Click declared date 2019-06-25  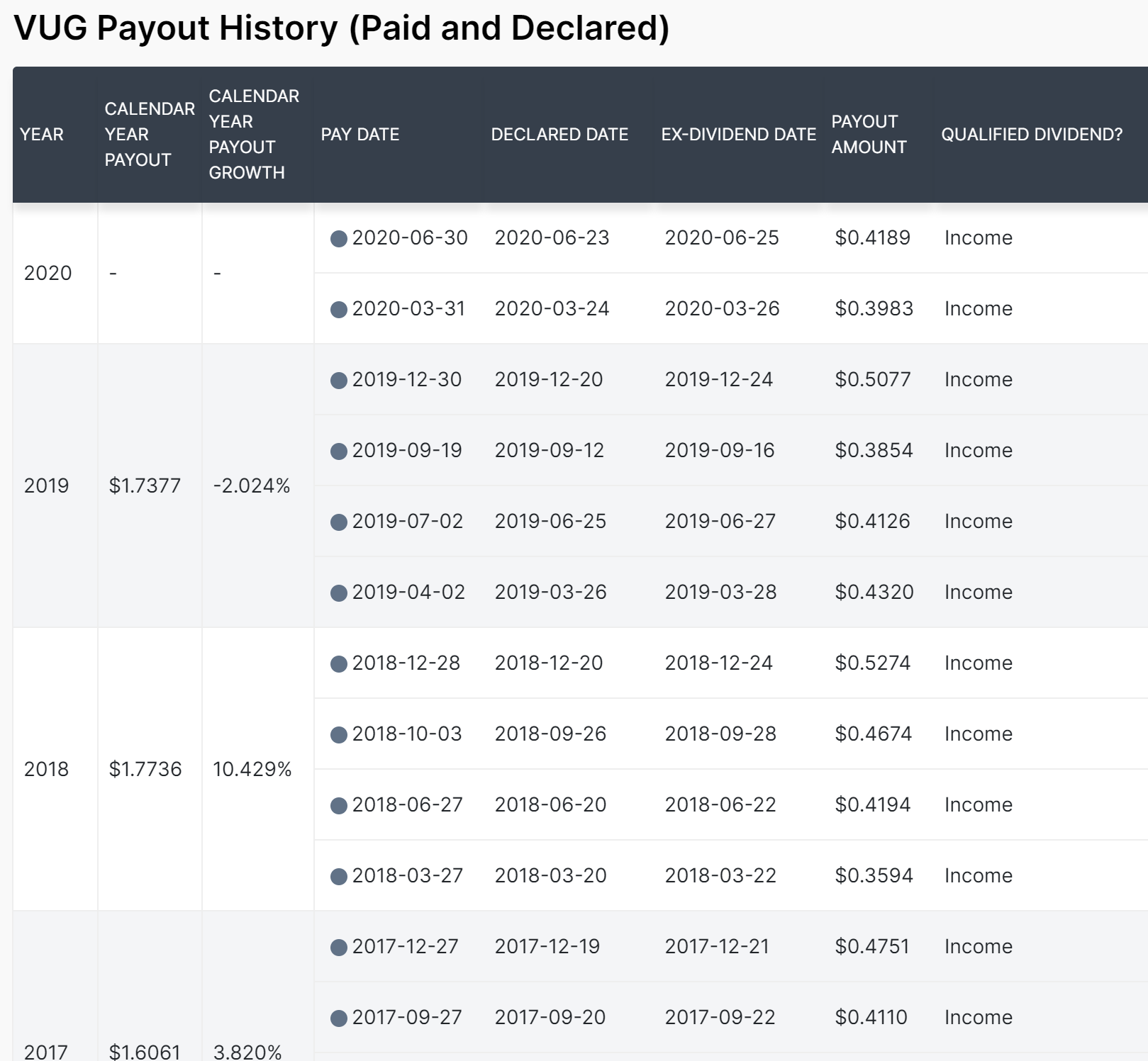tap(550, 521)
